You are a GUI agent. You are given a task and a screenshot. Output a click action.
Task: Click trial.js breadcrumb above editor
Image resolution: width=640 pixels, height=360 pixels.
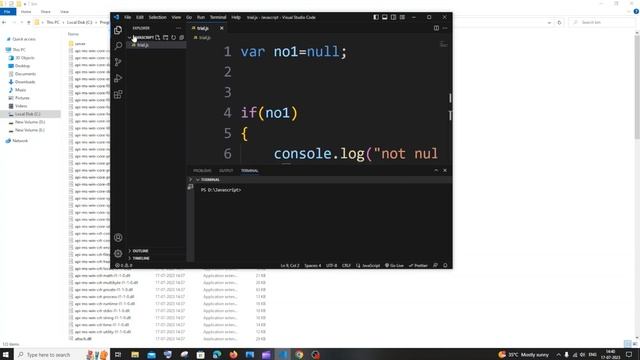(202, 38)
